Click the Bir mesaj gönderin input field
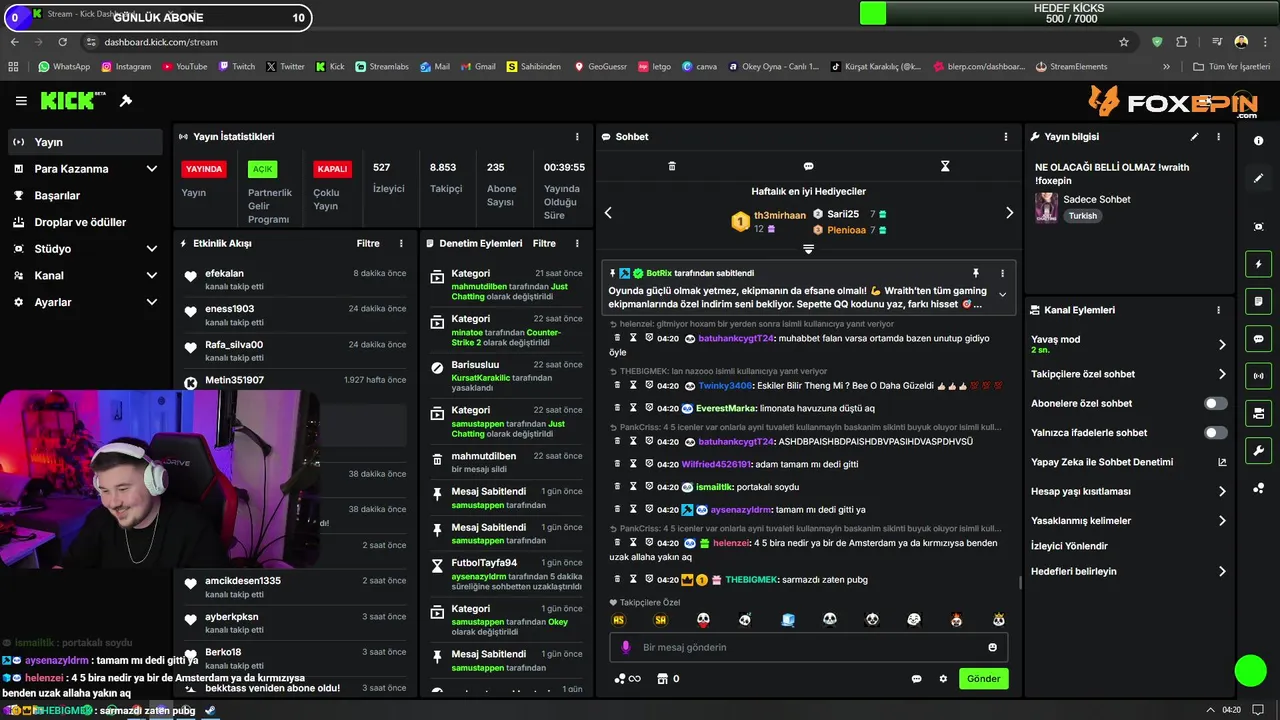1280x720 pixels. (x=809, y=647)
